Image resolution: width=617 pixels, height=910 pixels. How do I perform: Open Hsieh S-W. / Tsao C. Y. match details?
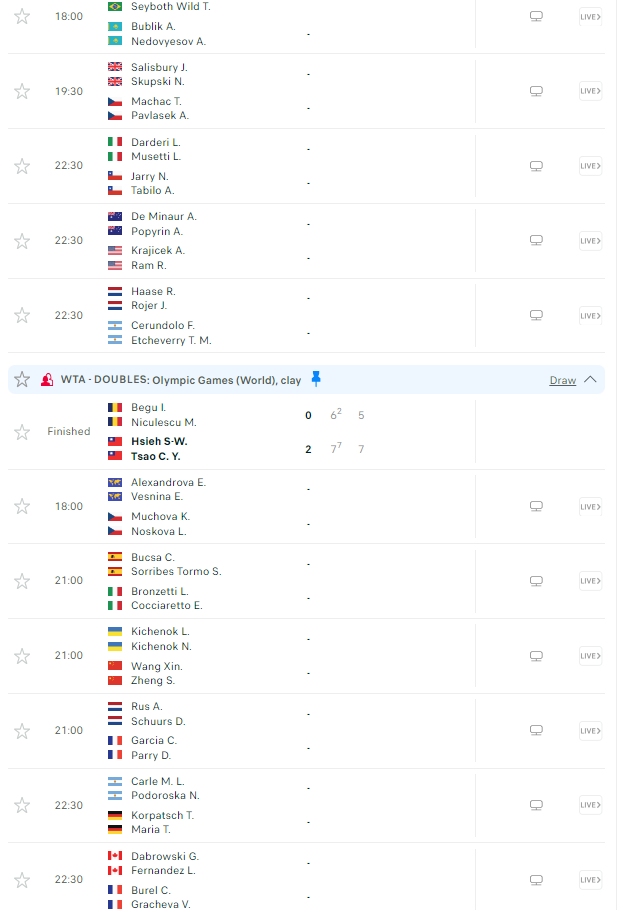click(160, 448)
